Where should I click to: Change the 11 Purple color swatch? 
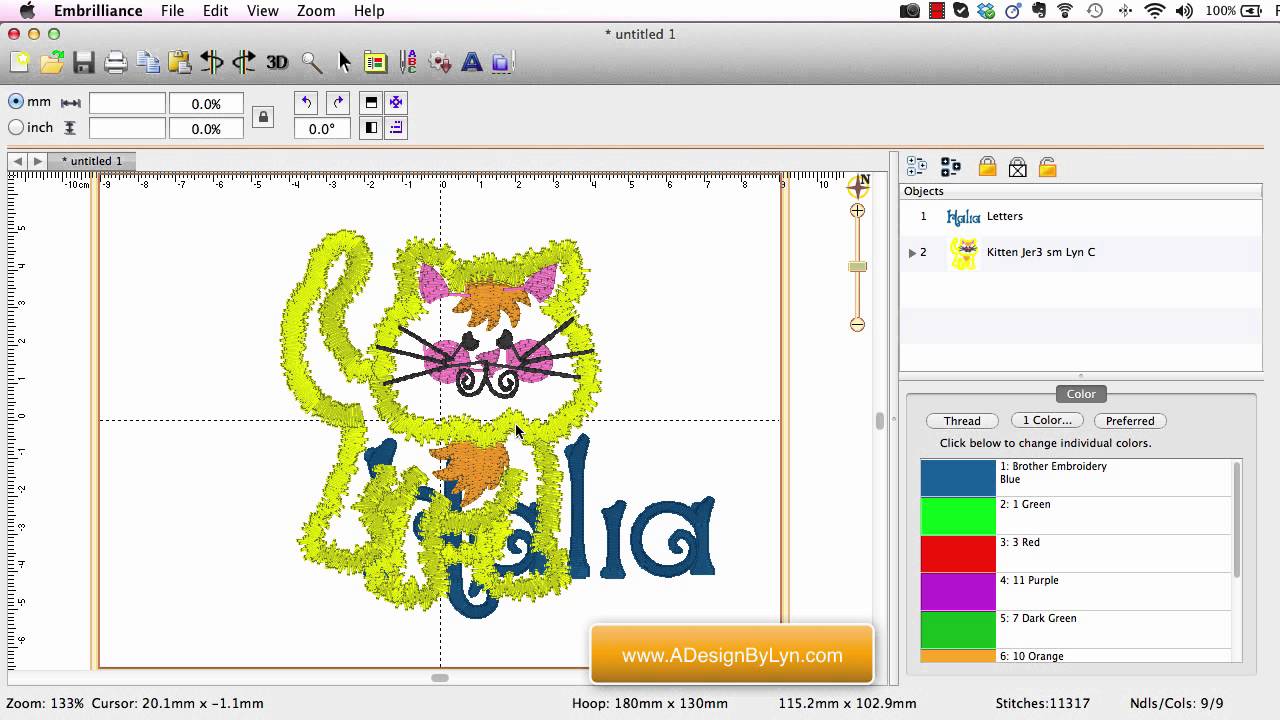(x=958, y=591)
